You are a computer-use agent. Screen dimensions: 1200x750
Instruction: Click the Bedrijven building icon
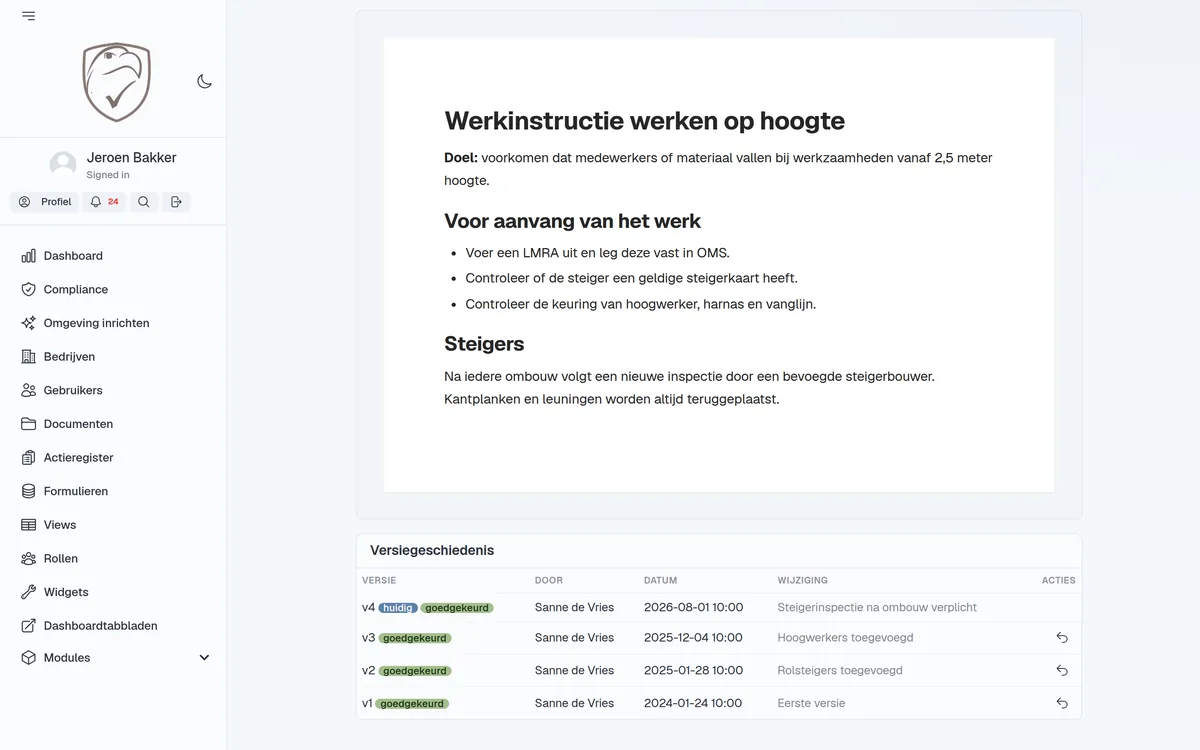pyautogui.click(x=28, y=357)
